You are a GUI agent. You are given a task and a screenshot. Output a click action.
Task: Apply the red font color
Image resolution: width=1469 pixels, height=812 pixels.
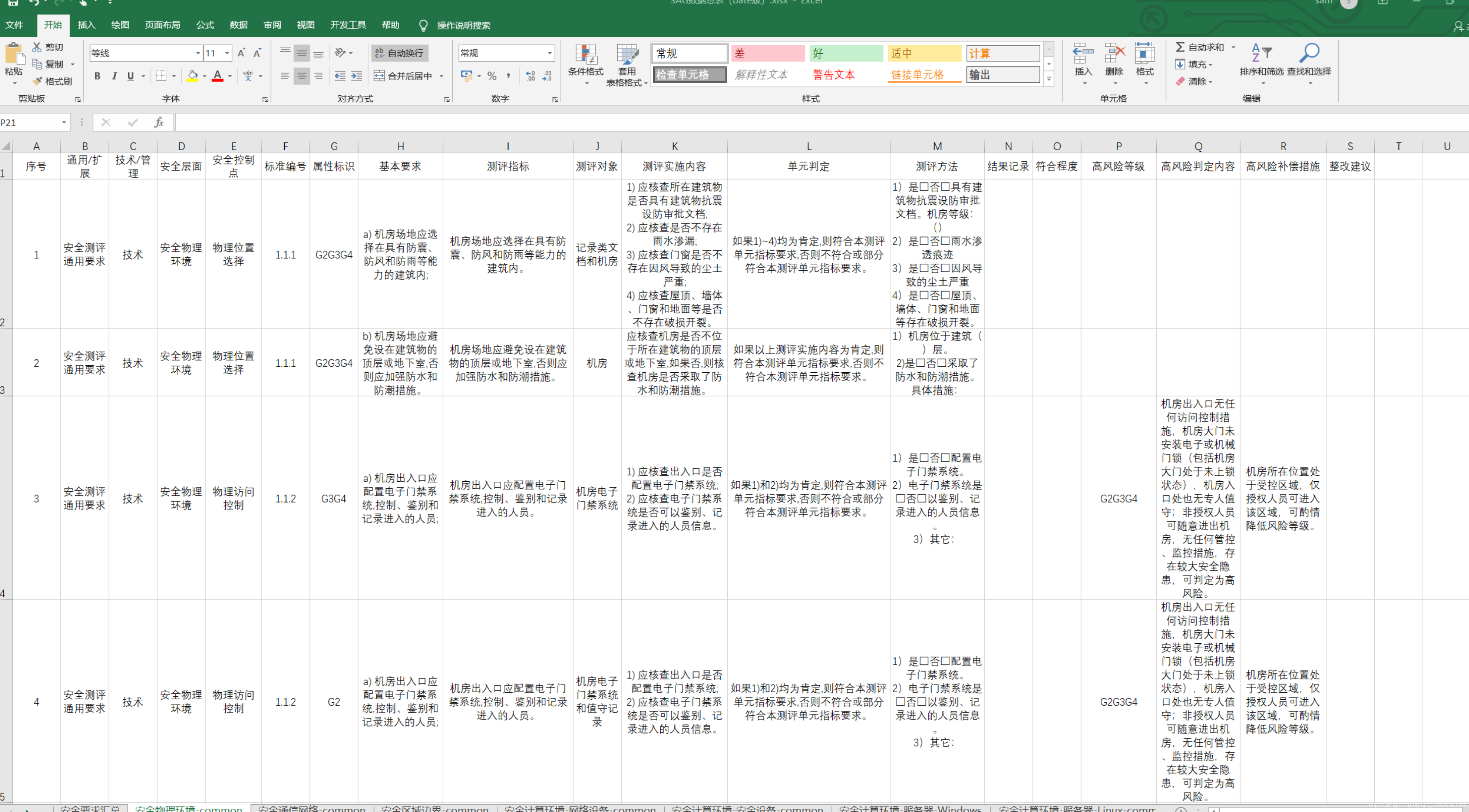tap(217, 76)
